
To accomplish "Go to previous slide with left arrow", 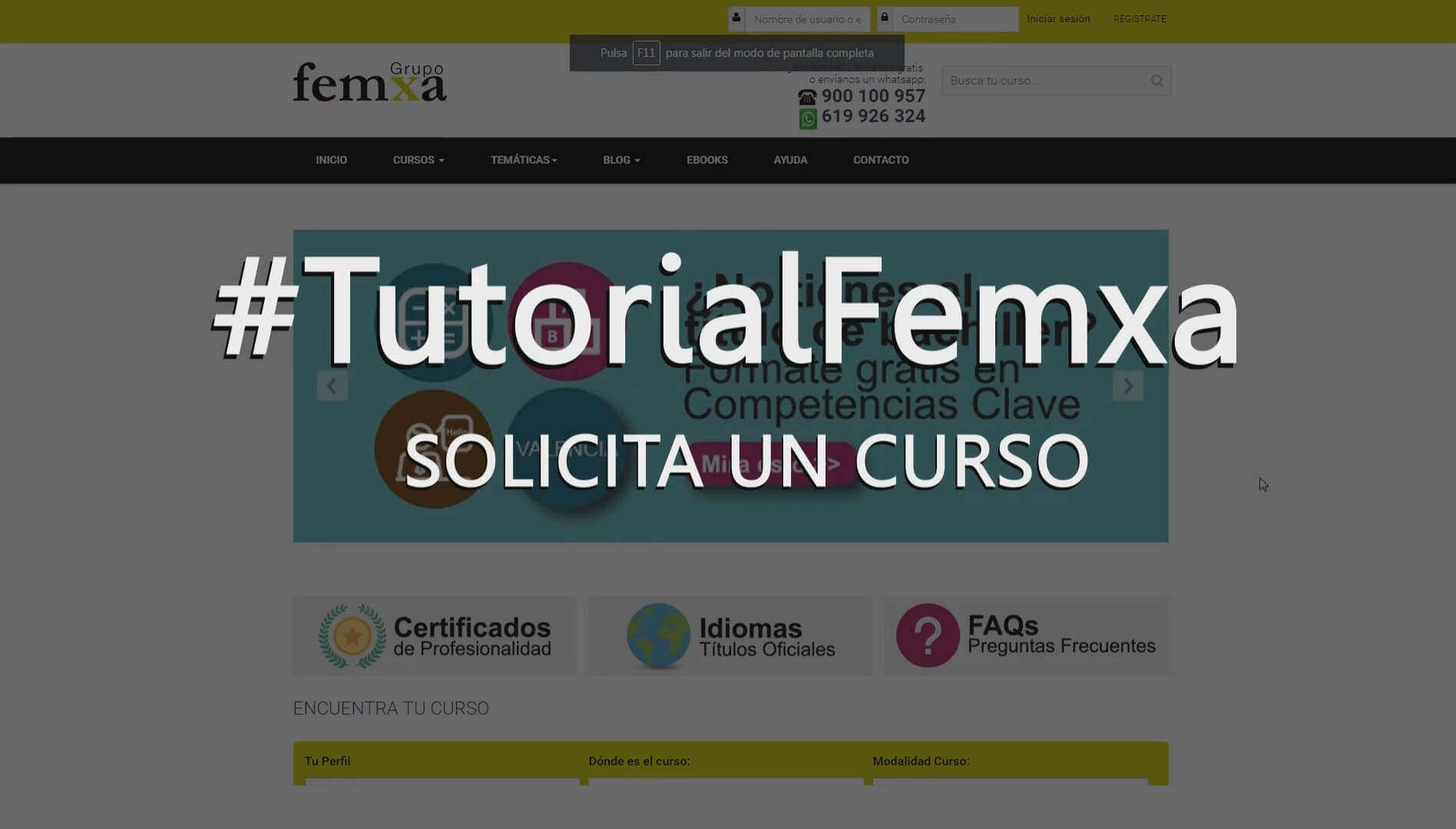I will click(x=332, y=386).
